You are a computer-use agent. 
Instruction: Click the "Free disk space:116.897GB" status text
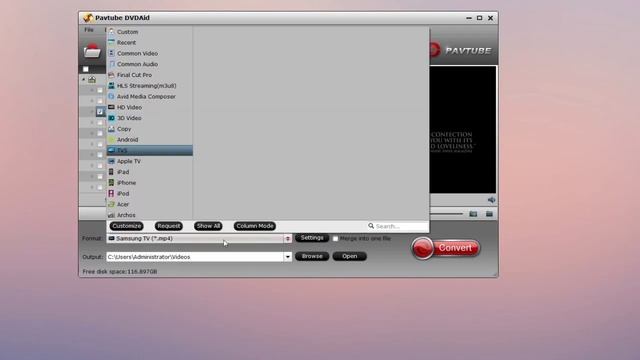pos(120,271)
